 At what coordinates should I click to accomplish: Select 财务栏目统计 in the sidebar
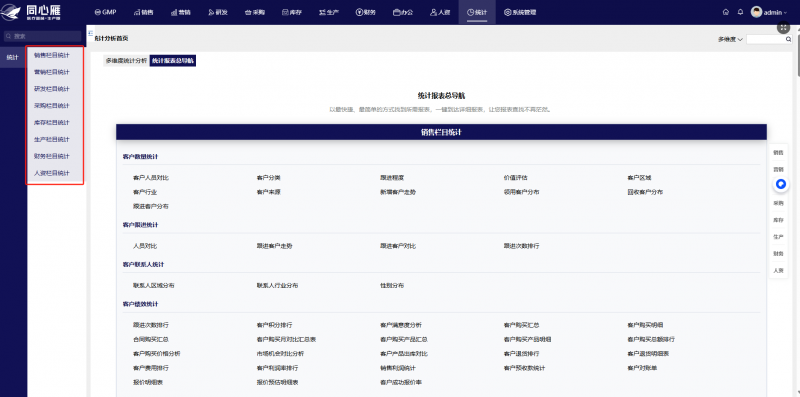[52, 156]
